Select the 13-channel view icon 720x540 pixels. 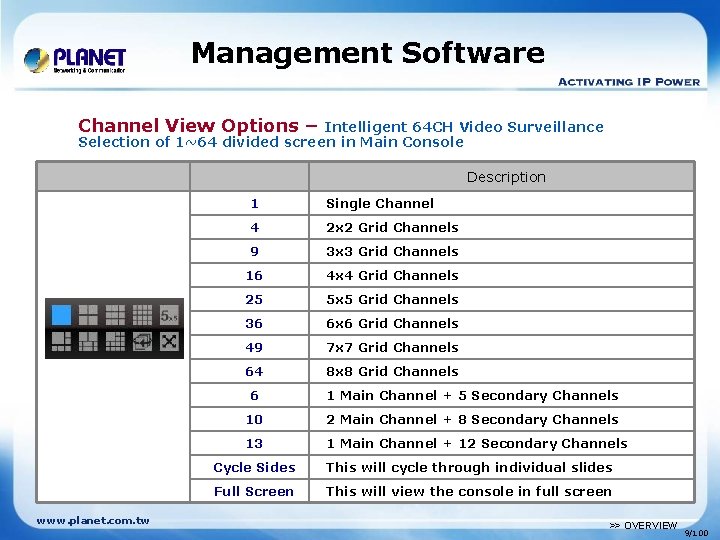click(115, 342)
